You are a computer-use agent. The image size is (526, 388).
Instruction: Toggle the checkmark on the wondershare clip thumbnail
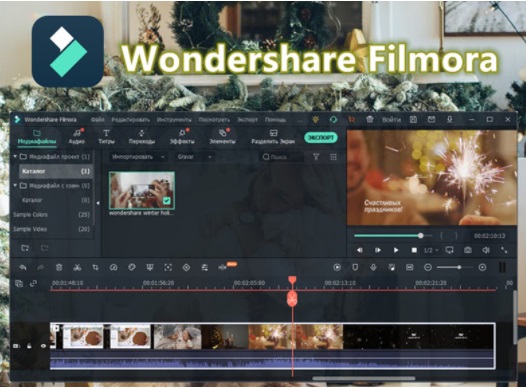(167, 201)
